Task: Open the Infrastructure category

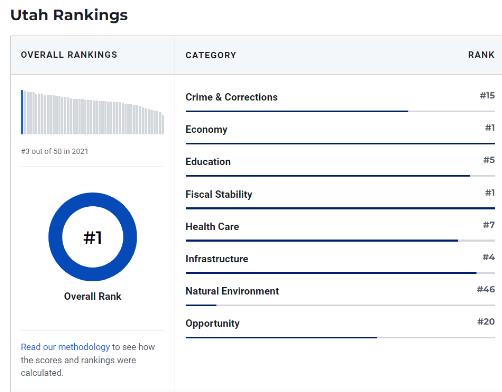Action: [x=217, y=259]
